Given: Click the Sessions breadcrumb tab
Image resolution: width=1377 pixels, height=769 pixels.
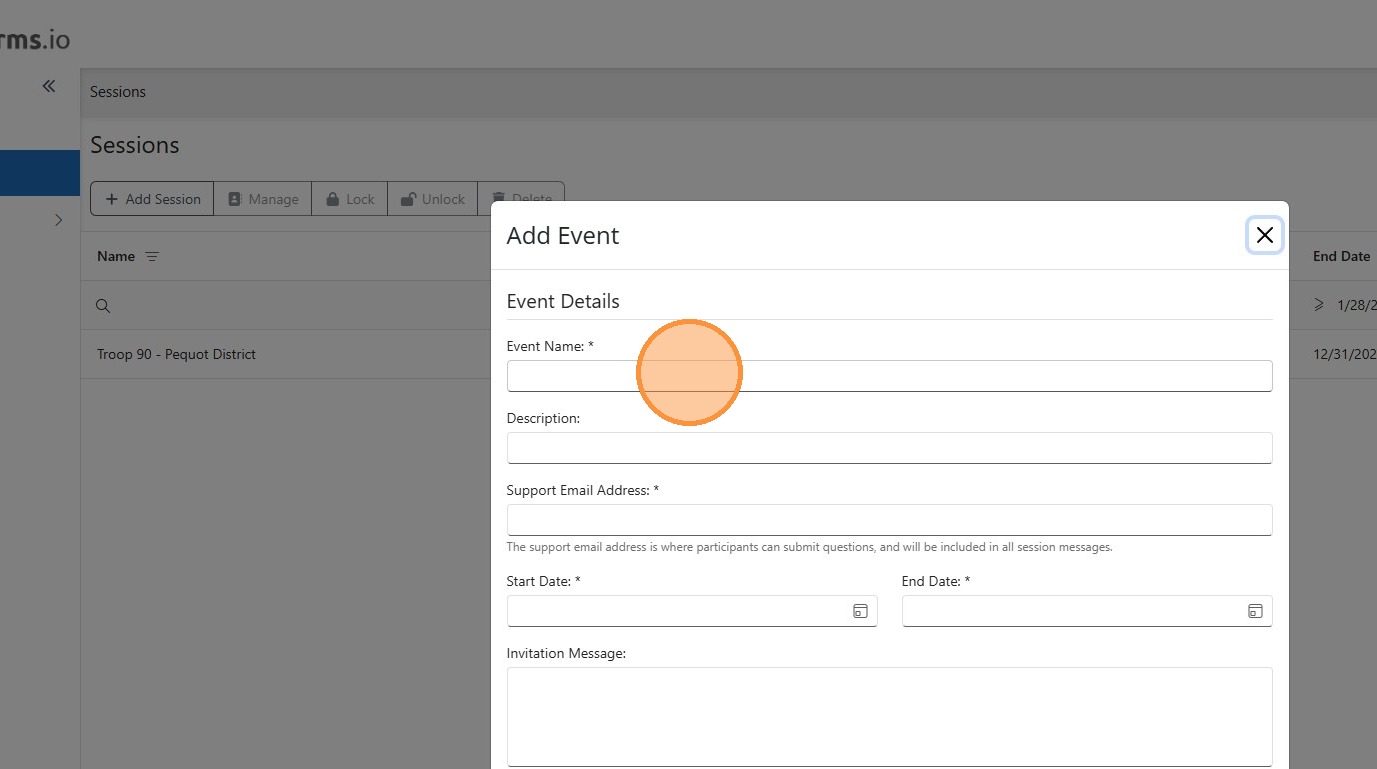Looking at the screenshot, I should click(118, 92).
